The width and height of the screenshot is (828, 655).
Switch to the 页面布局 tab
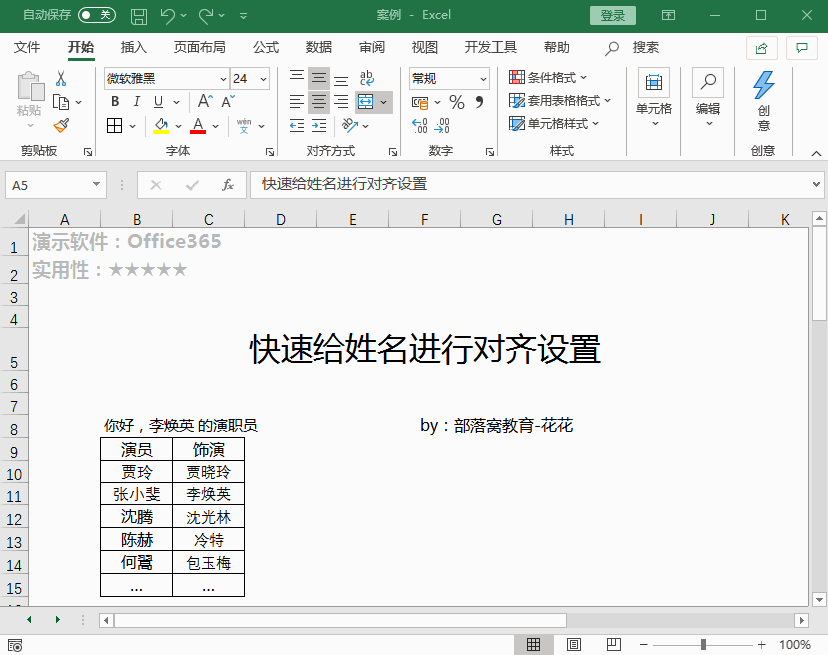tap(200, 48)
